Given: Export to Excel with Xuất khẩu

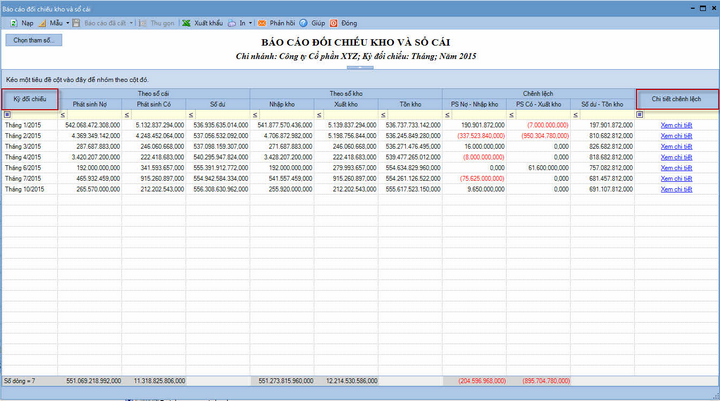Looking at the screenshot, I should pos(202,23).
